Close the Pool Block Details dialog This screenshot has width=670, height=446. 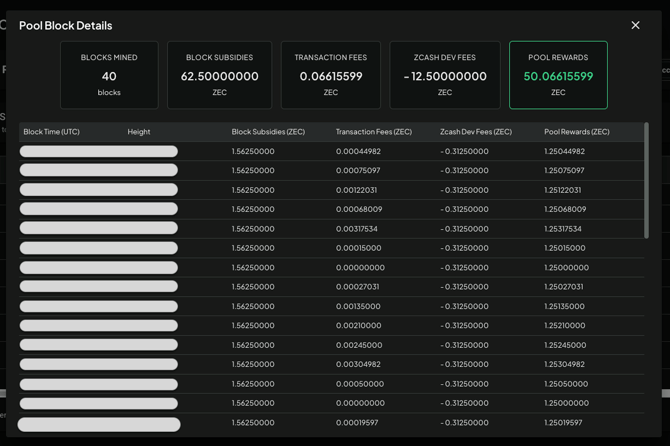(635, 25)
